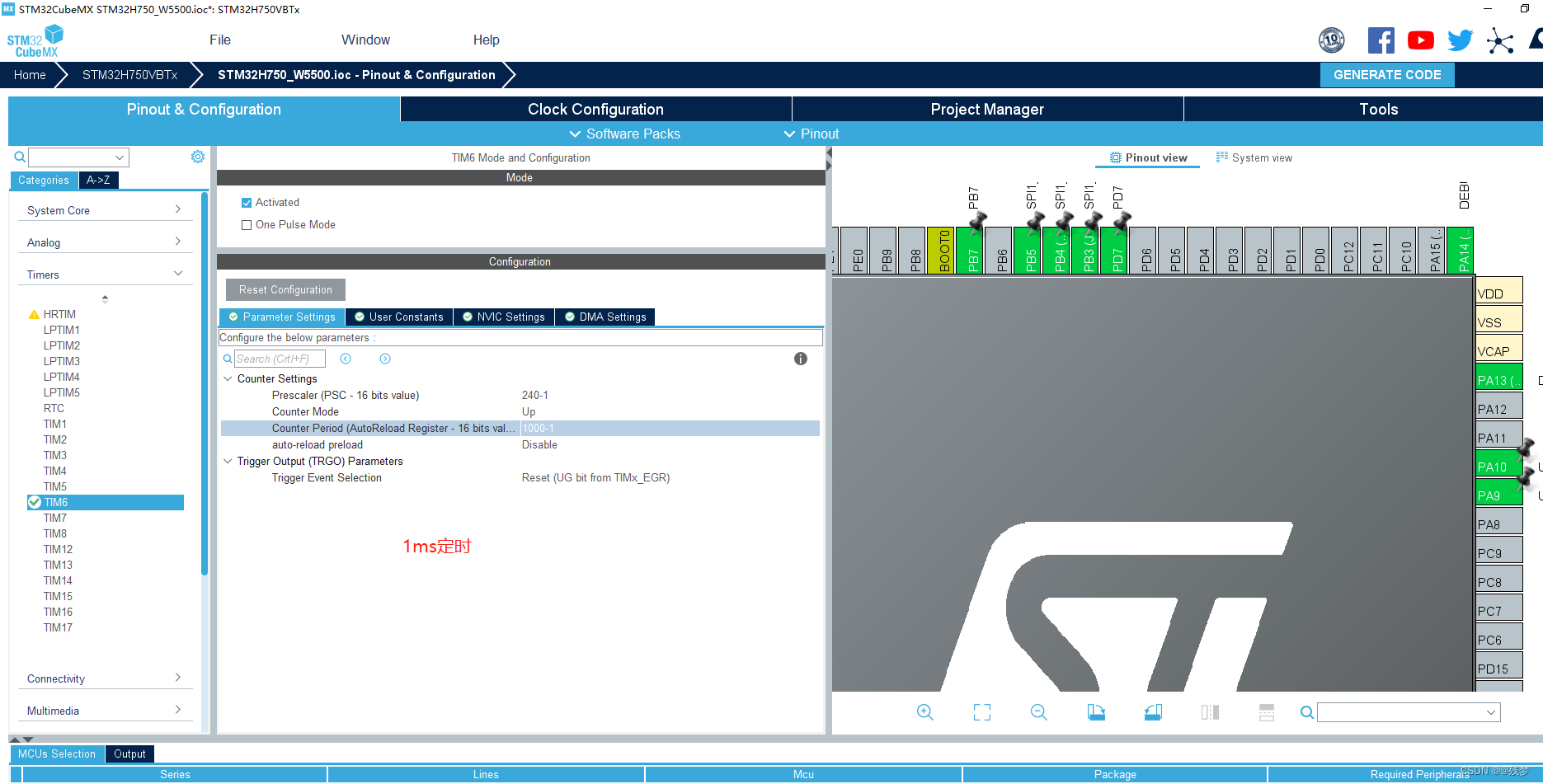Click the STM32CubeMX logo
Image resolution: width=1543 pixels, height=784 pixels.
35,40
